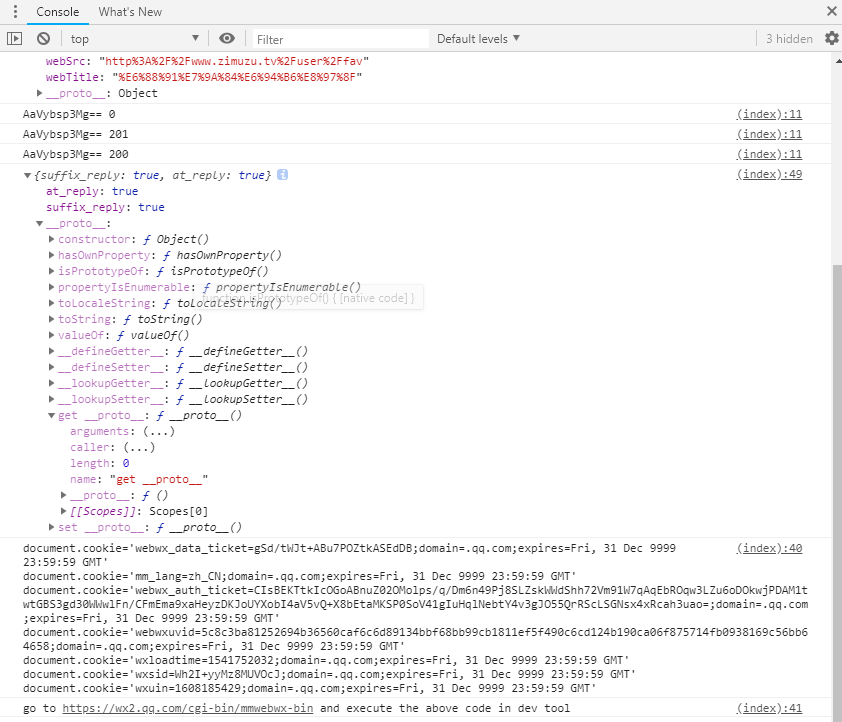This screenshot has width=842, height=722.
Task: Expand the [[Scopes]]: Scopes[0] entry
Action: [x=63, y=511]
